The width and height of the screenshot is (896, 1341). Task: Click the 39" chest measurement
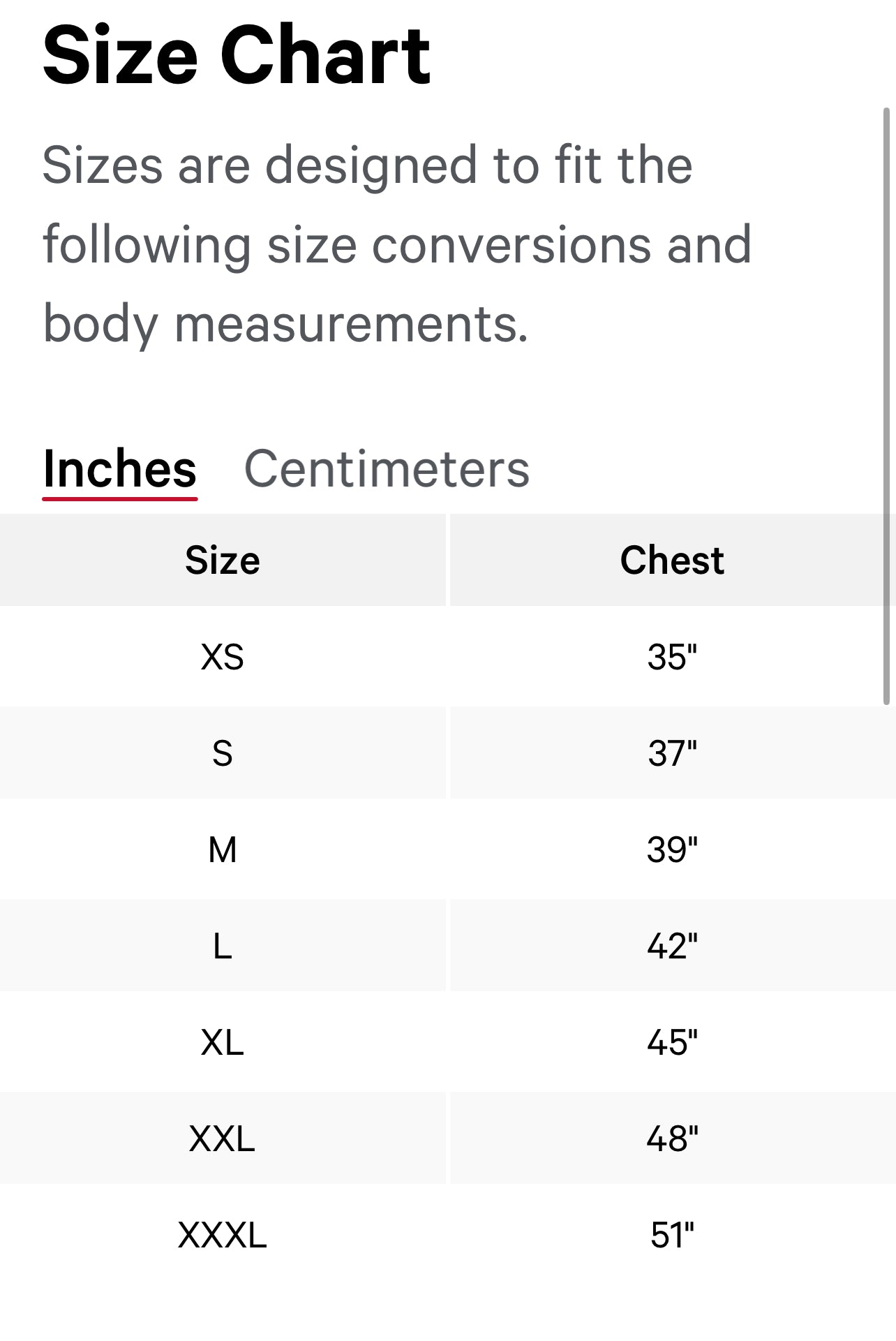tap(672, 850)
